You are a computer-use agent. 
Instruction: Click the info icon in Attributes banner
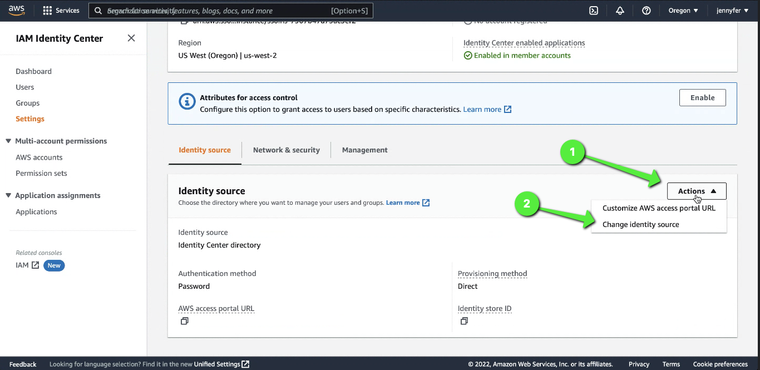(187, 102)
